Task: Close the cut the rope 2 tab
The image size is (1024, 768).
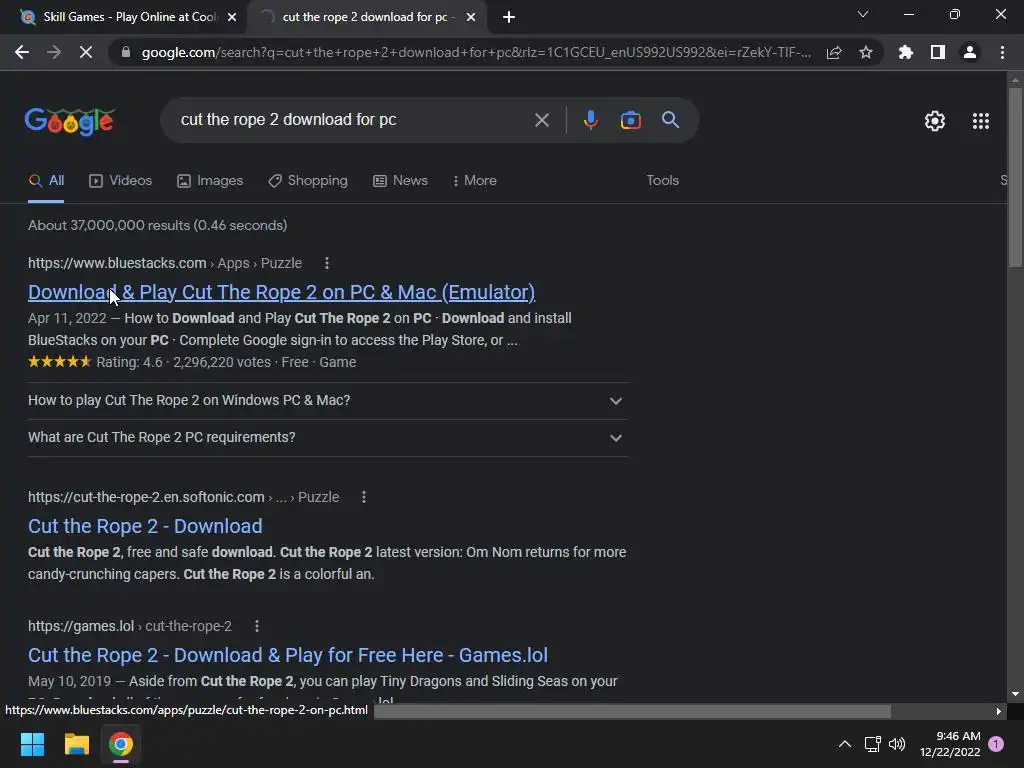Action: [471, 17]
